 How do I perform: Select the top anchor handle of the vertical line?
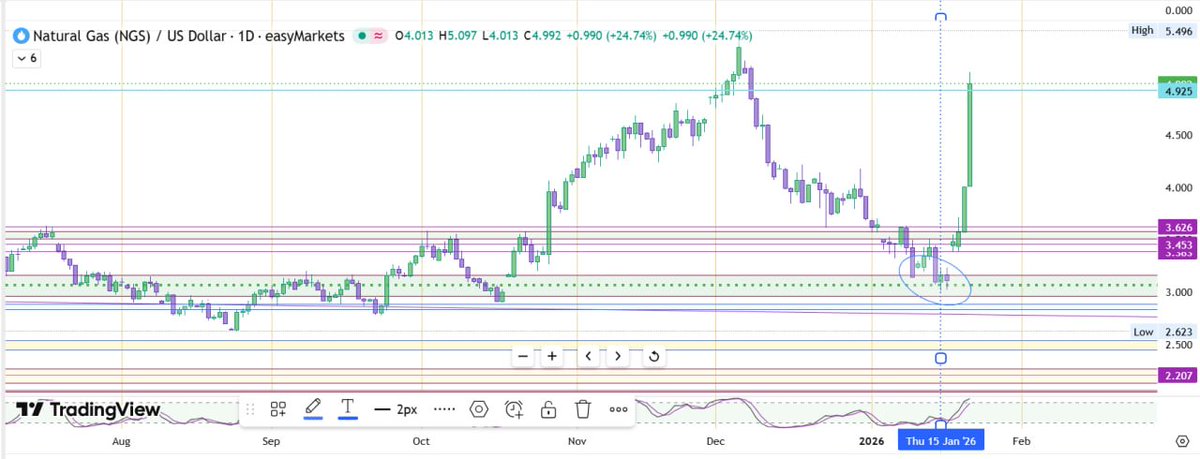(x=940, y=17)
